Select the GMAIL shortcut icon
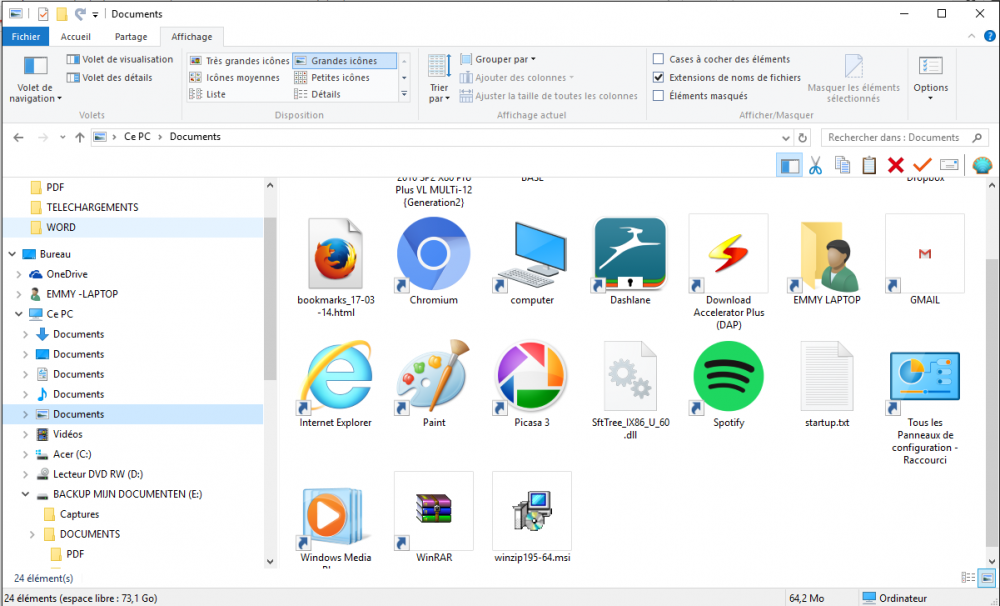This screenshot has height=606, width=1000. (925, 254)
